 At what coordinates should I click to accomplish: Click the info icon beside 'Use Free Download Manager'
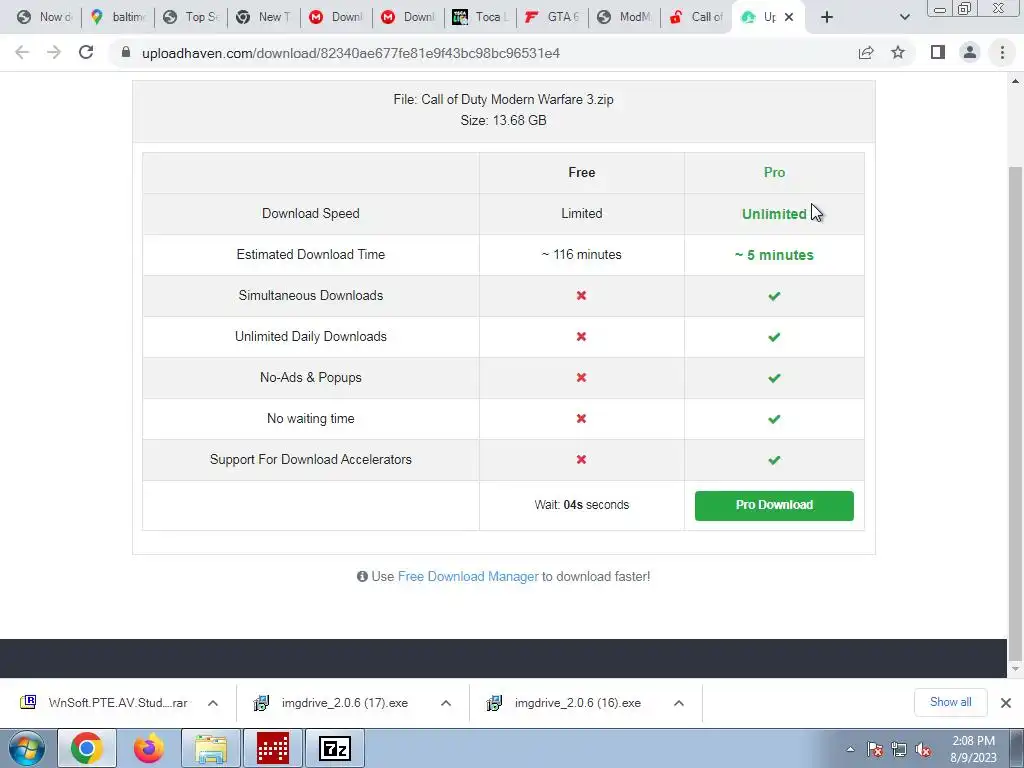point(362,577)
